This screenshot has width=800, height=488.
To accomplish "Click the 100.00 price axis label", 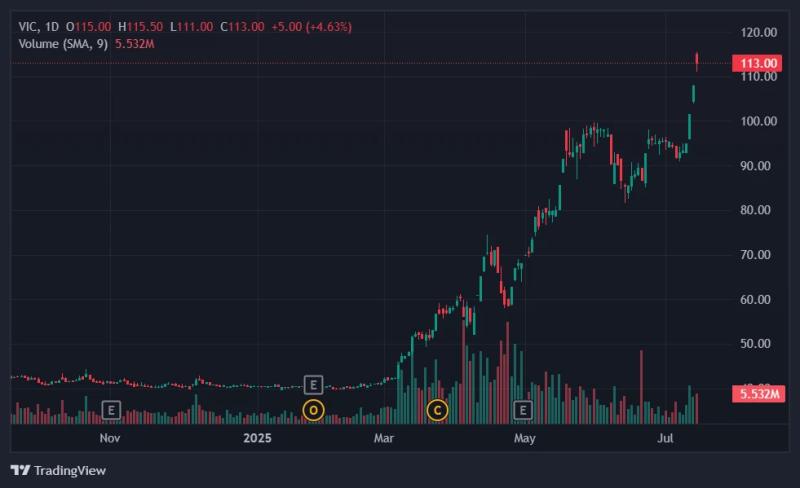I will click(759, 121).
